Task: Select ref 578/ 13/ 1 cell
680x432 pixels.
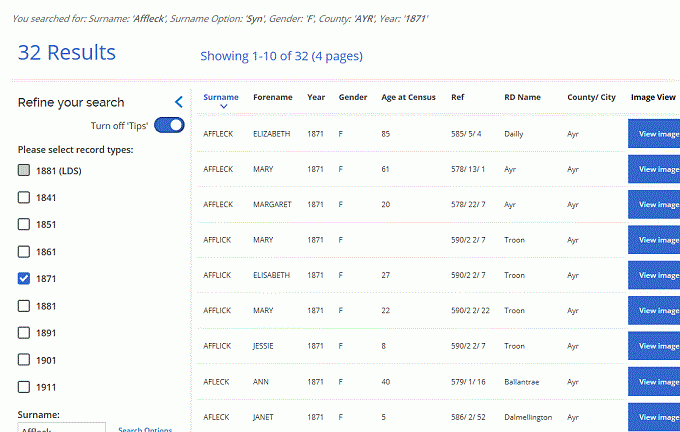Action: pos(468,169)
